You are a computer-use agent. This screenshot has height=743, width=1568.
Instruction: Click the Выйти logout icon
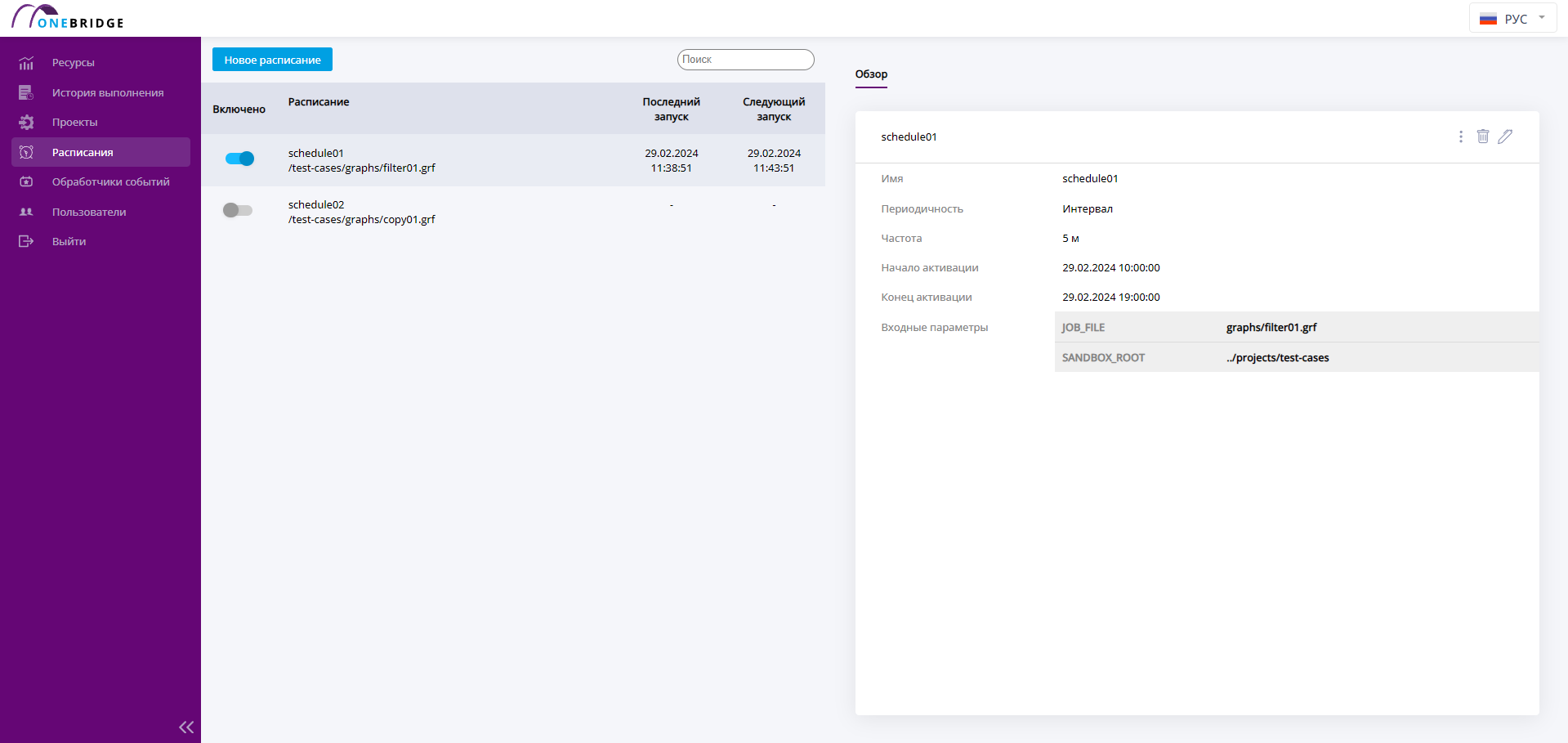pos(26,241)
